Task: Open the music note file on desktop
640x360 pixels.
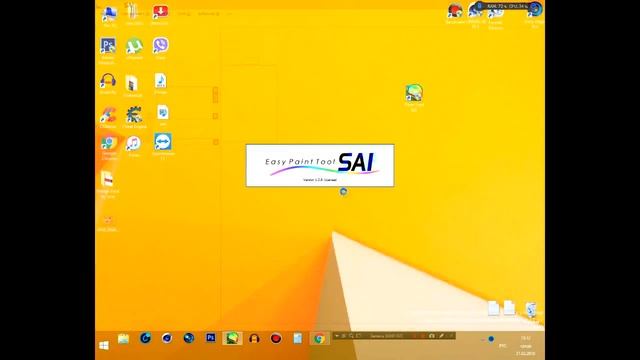Action: [161, 81]
